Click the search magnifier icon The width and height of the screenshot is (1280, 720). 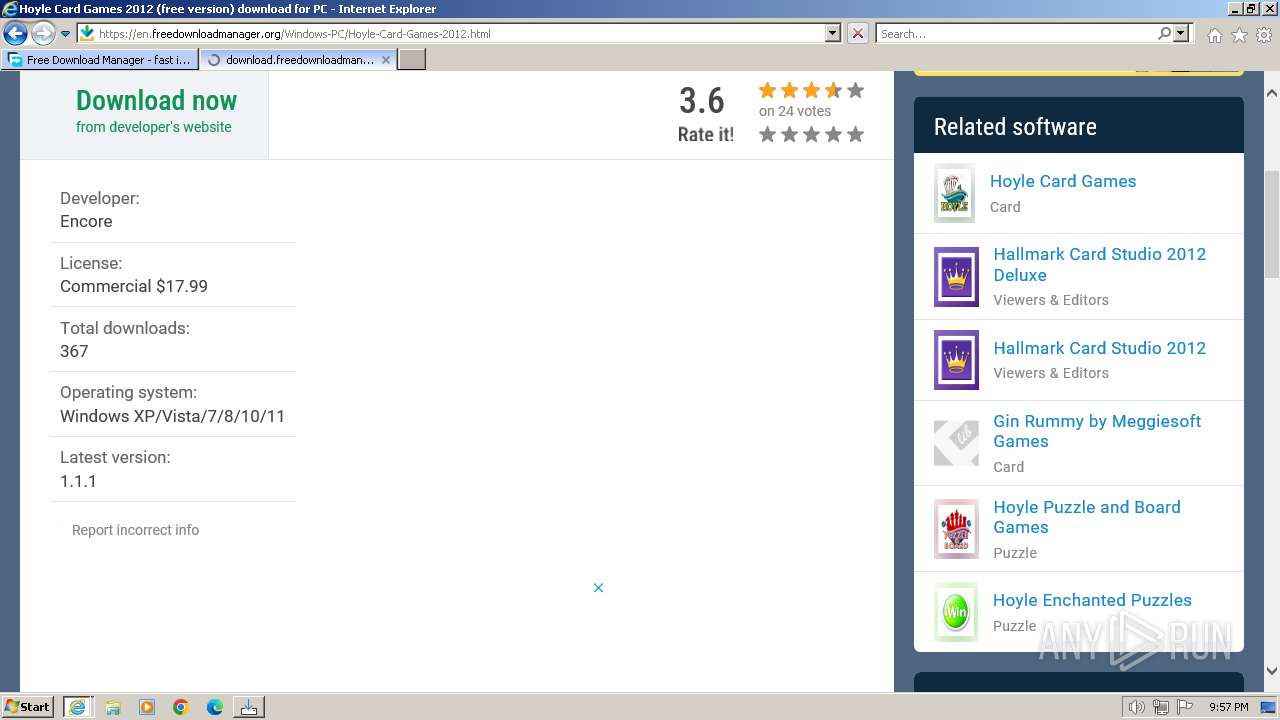(1164, 33)
